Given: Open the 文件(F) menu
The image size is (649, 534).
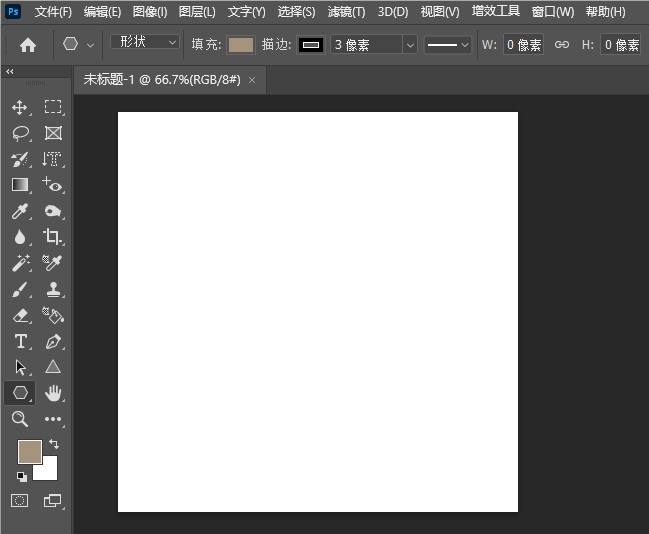Looking at the screenshot, I should click(53, 12).
